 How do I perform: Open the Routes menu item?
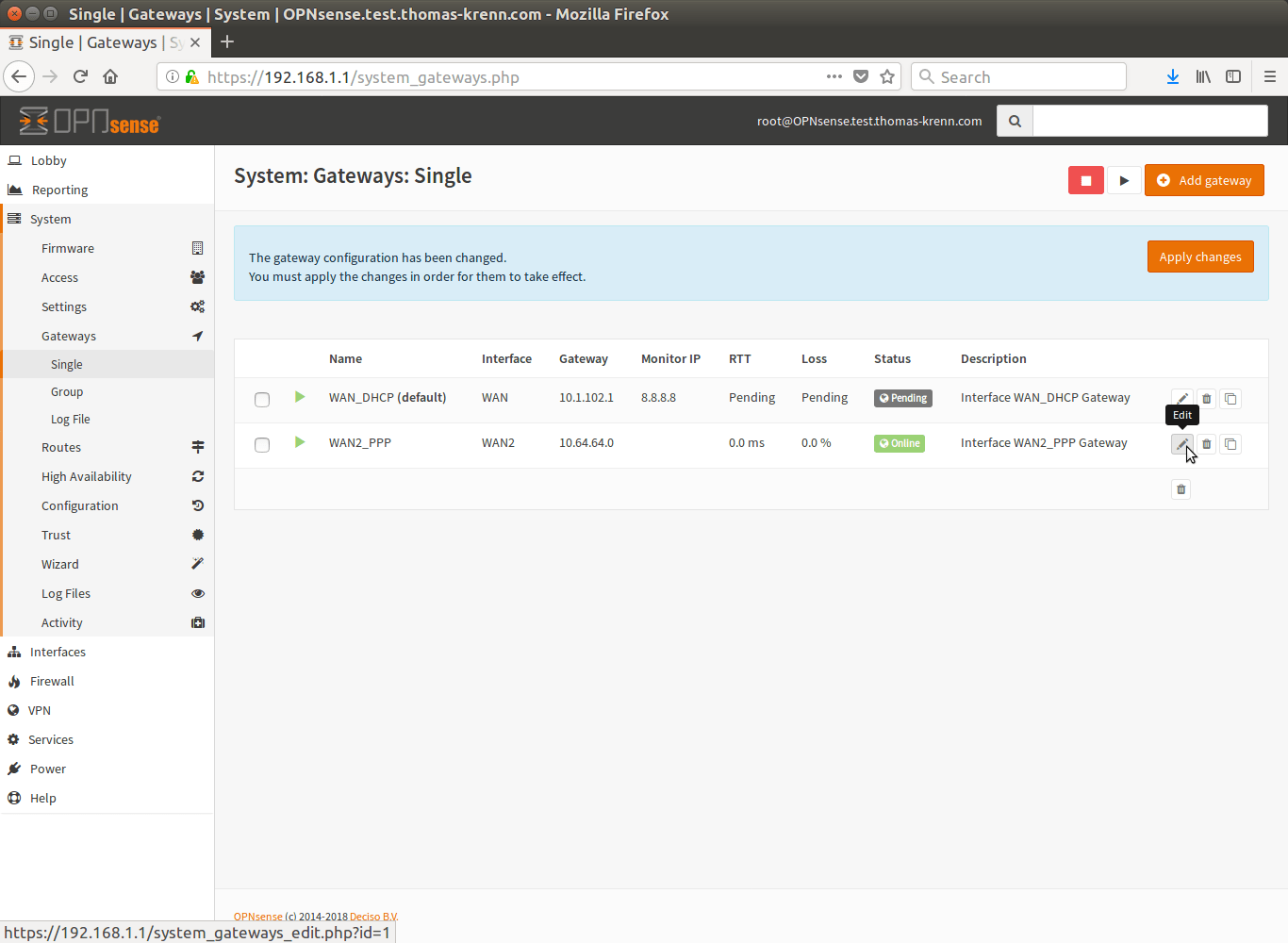tap(61, 447)
